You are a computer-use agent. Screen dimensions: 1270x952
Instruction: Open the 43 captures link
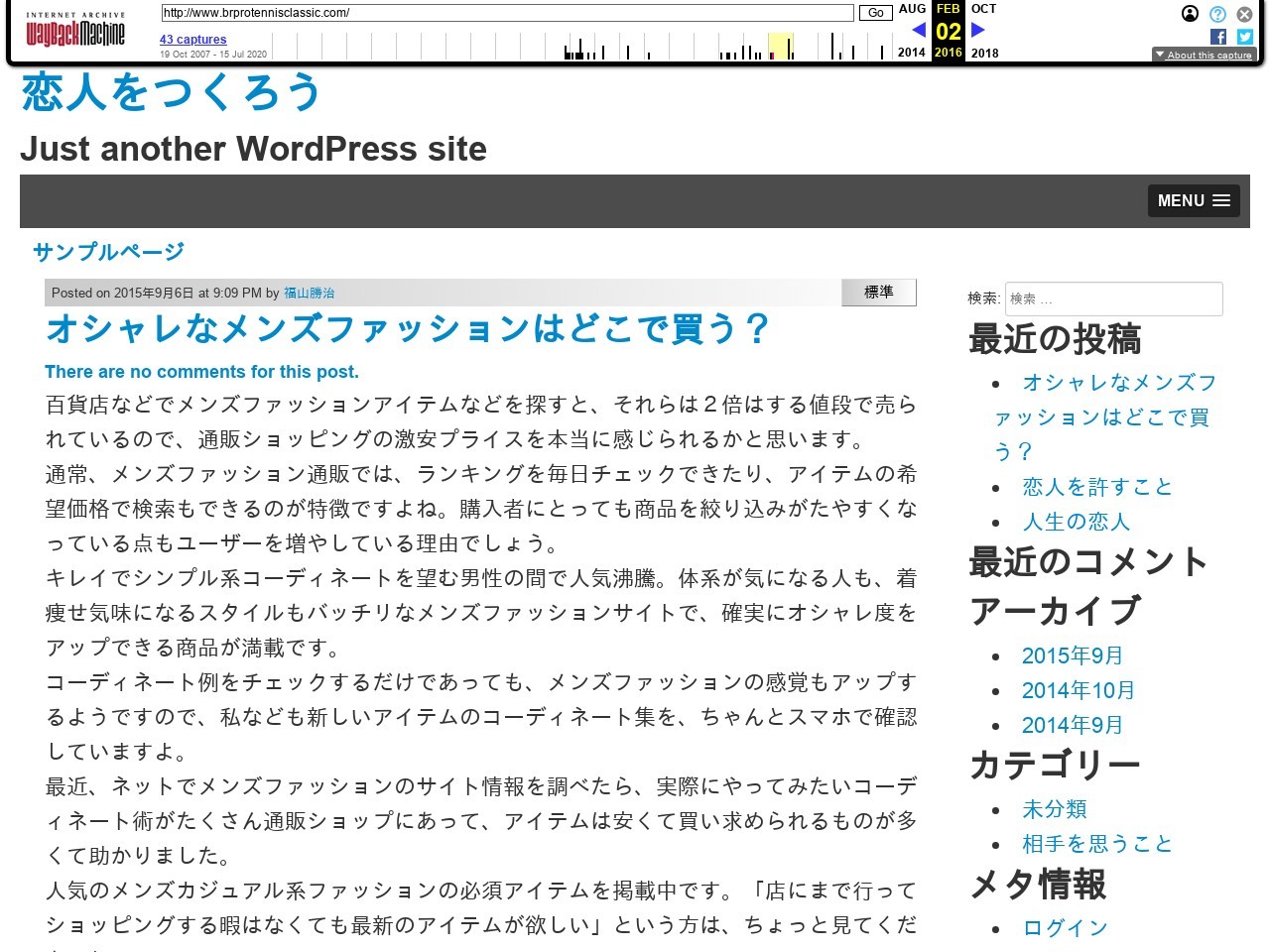[x=192, y=40]
